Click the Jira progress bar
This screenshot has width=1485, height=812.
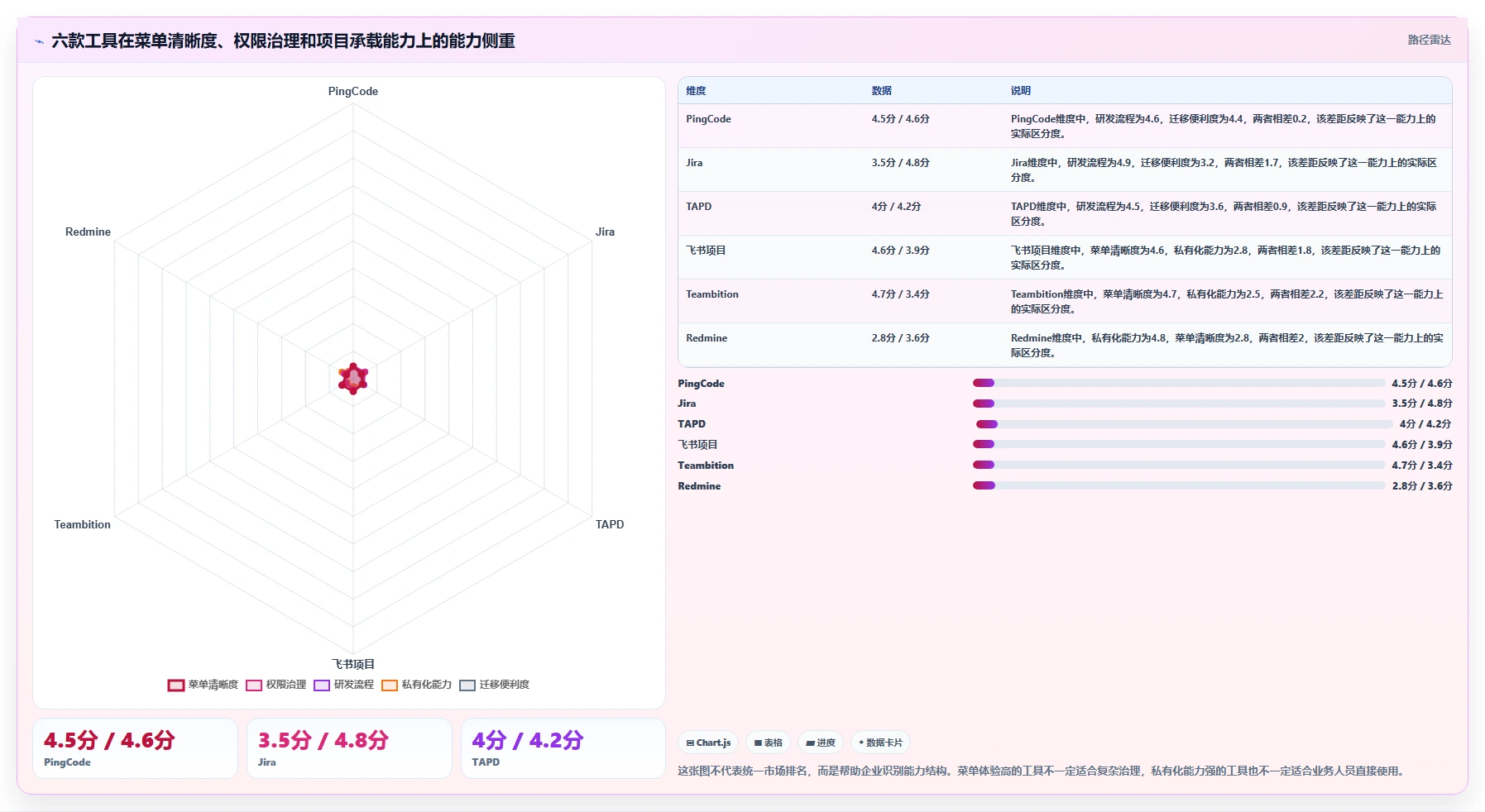(x=1179, y=404)
